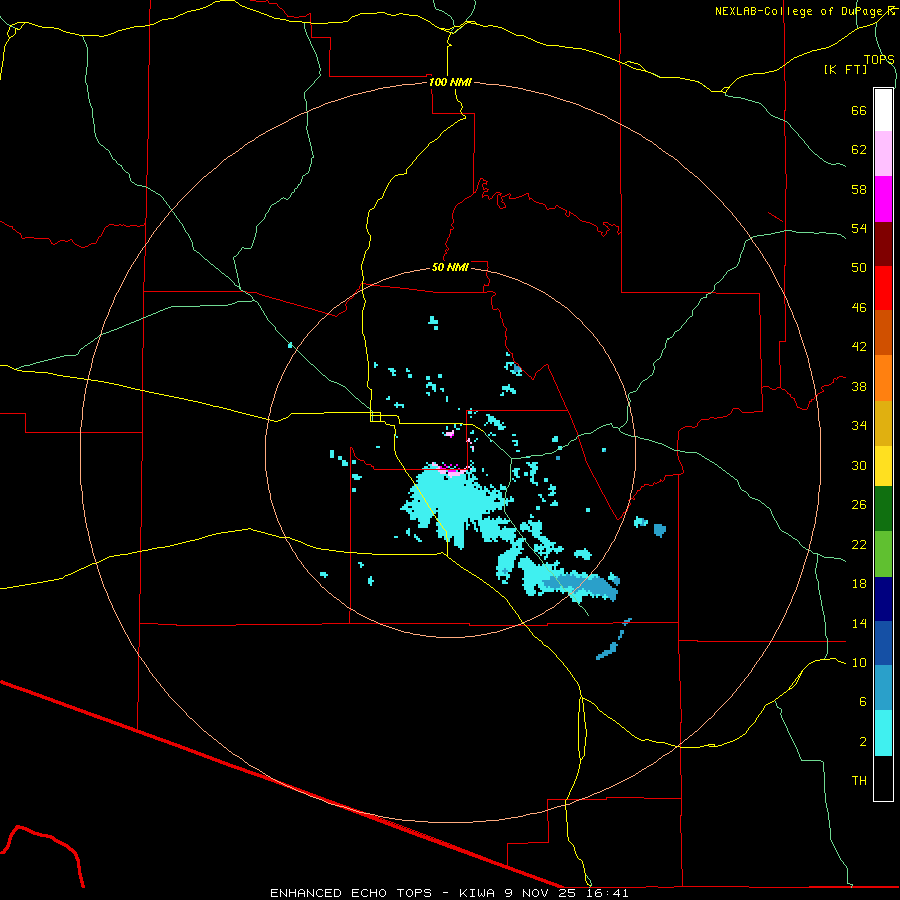The image size is (900, 900).
Task: Click the "50 NMI" range ring label
Action: click(x=450, y=267)
